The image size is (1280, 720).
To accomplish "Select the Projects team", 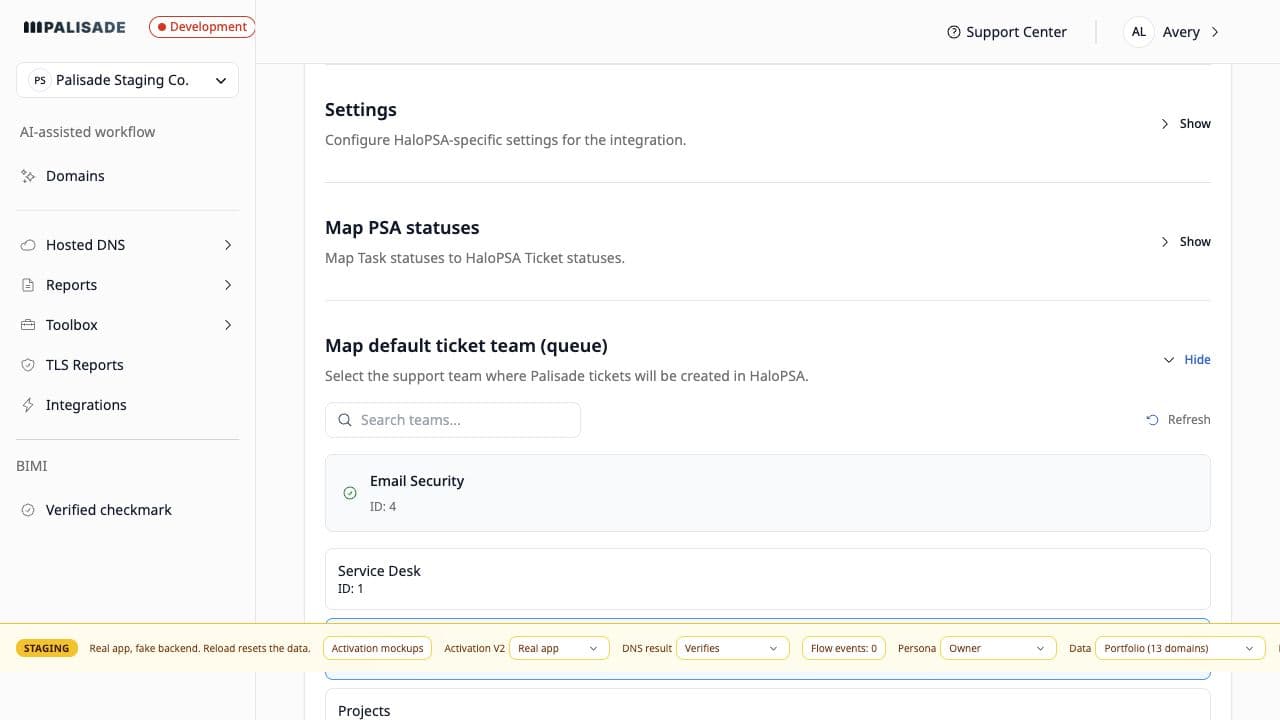I will click(768, 705).
